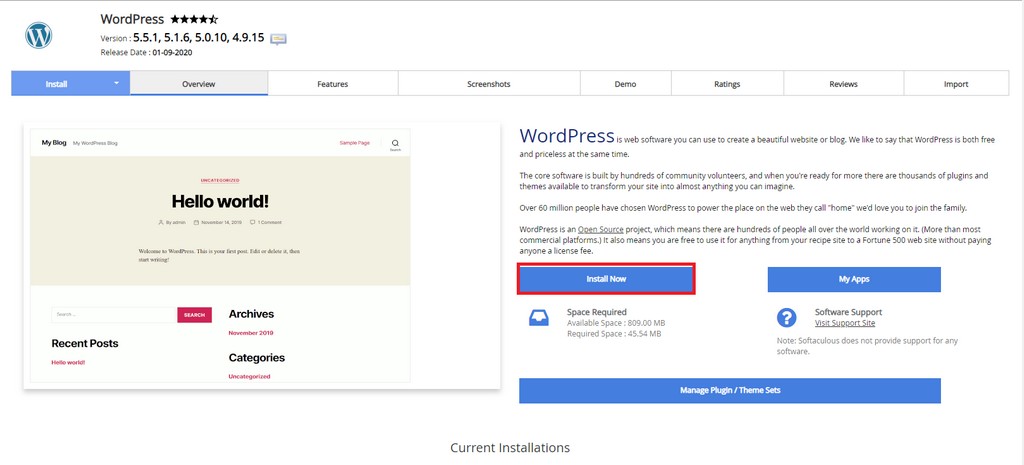
Task: Click the changelog icon next to version numbers
Action: pyautogui.click(x=278, y=39)
